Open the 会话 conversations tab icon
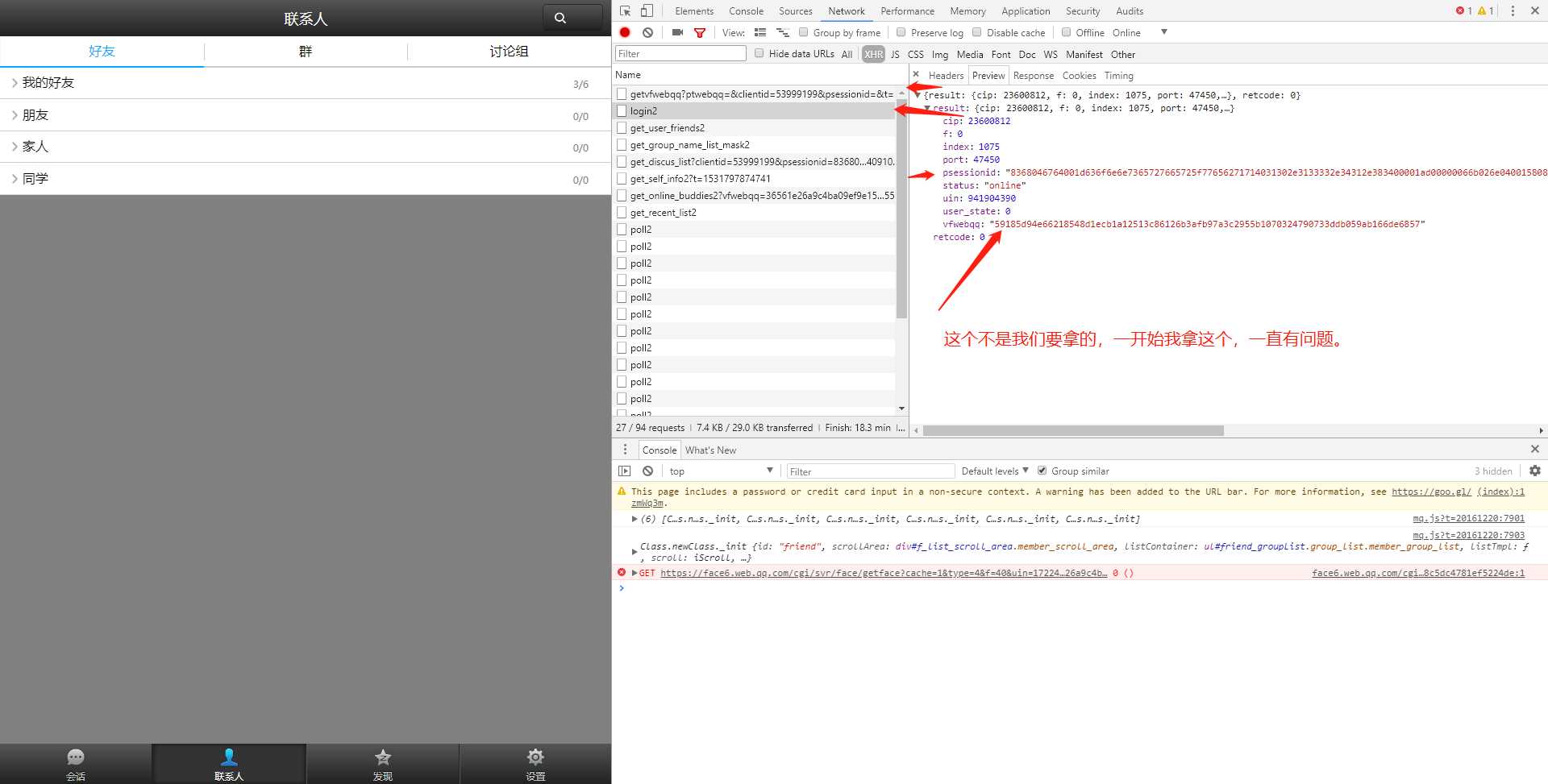The height and width of the screenshot is (784, 1548). [76, 757]
